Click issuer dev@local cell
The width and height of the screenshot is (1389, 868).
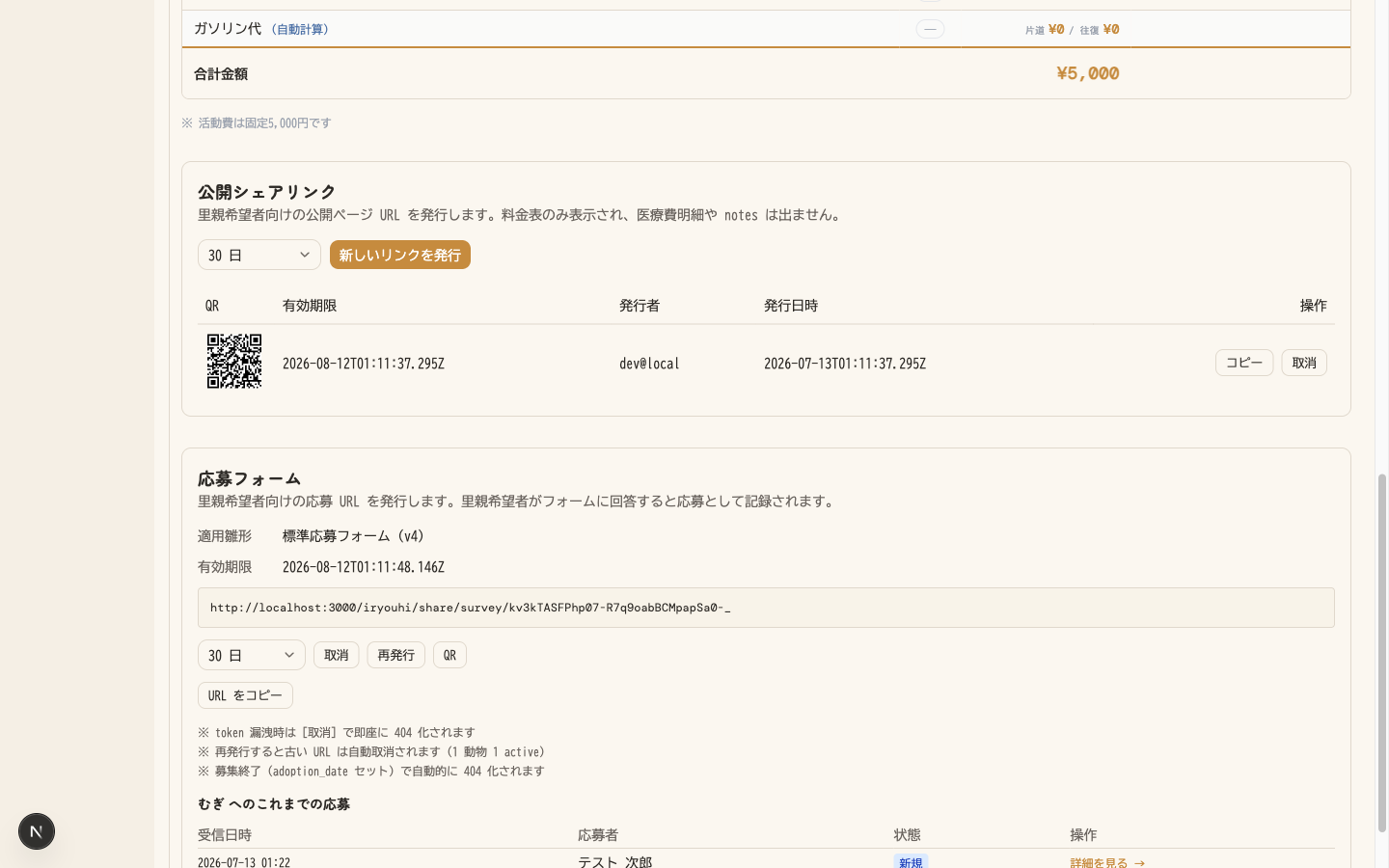coord(649,364)
